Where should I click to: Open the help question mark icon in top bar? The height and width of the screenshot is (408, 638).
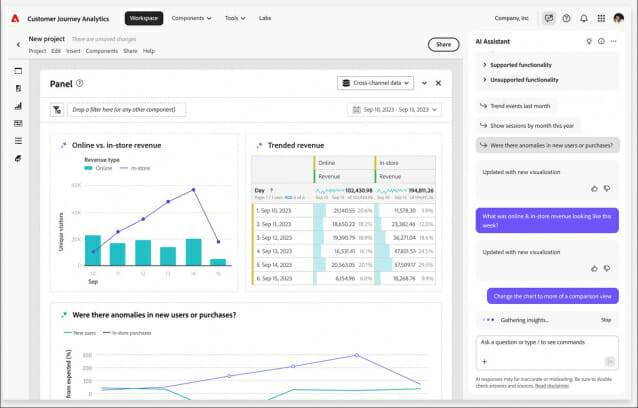[x=566, y=18]
